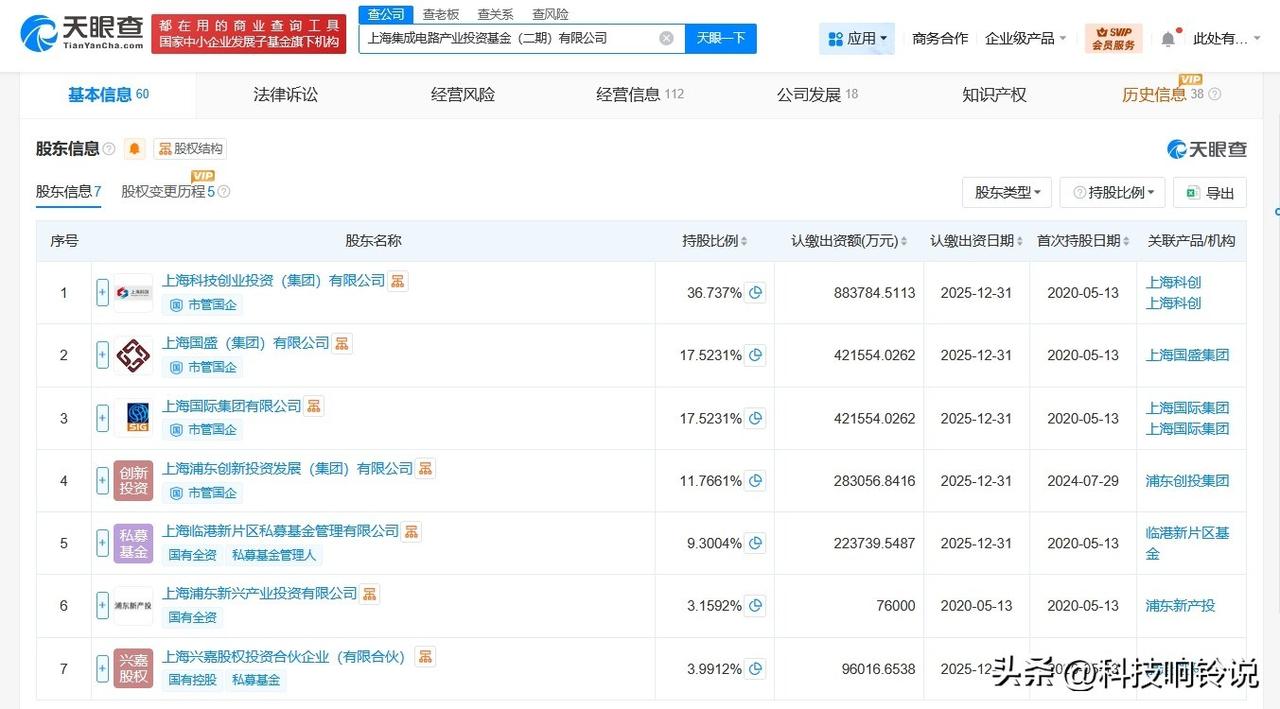Open pie chart icon beside 36.737% share

click(x=756, y=293)
